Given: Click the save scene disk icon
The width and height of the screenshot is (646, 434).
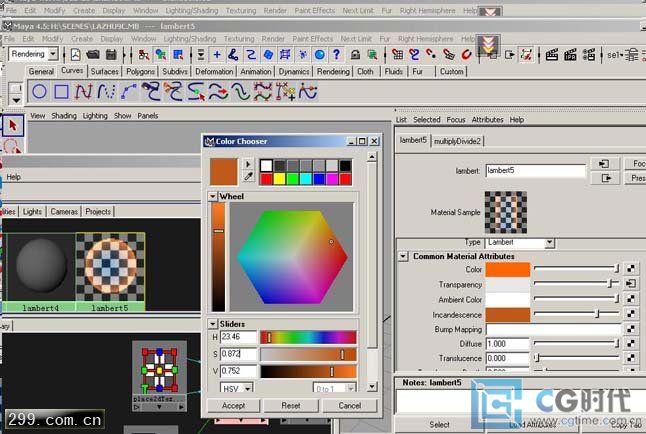Looking at the screenshot, I should click(111, 54).
